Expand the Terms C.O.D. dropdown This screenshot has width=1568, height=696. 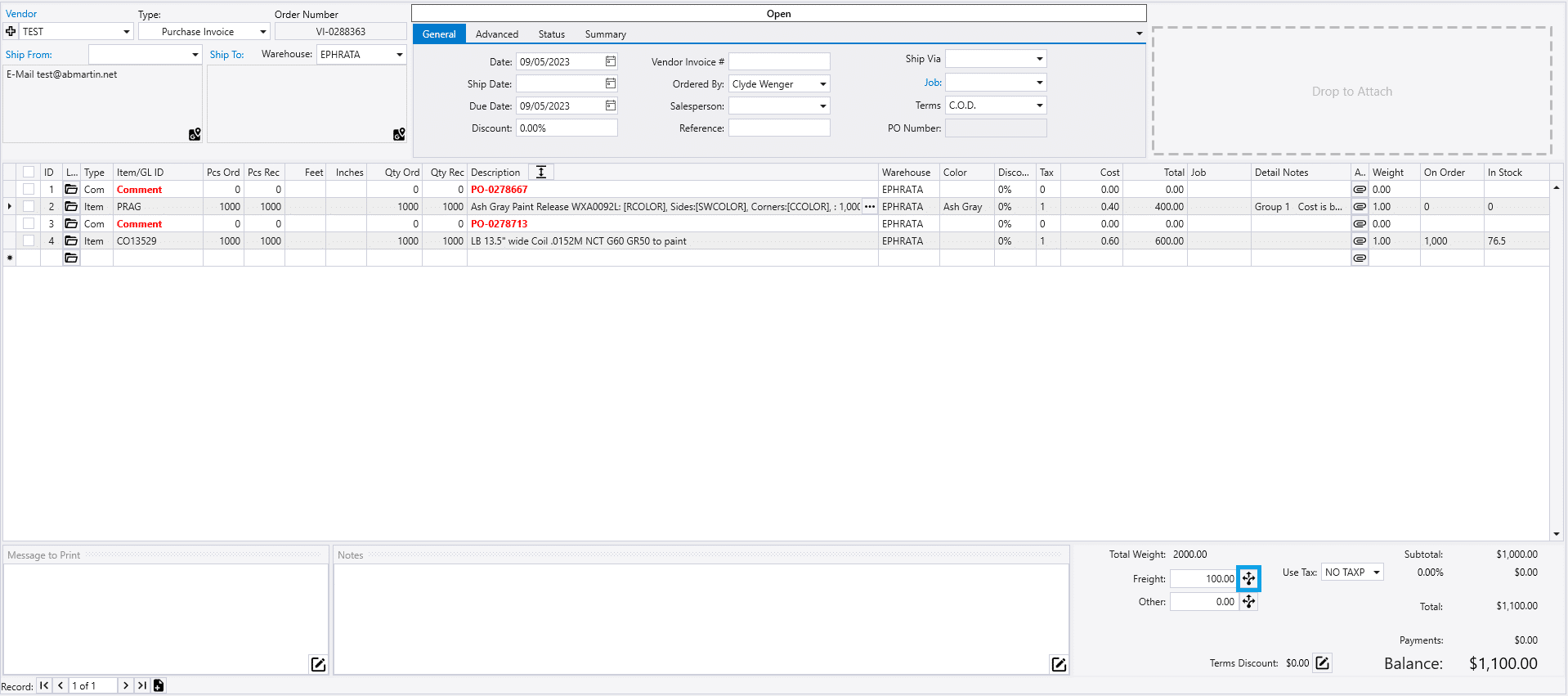pyautogui.click(x=1039, y=106)
